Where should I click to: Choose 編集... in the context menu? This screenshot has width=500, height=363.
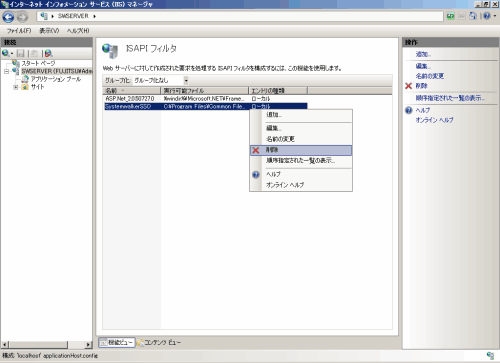[301, 128]
